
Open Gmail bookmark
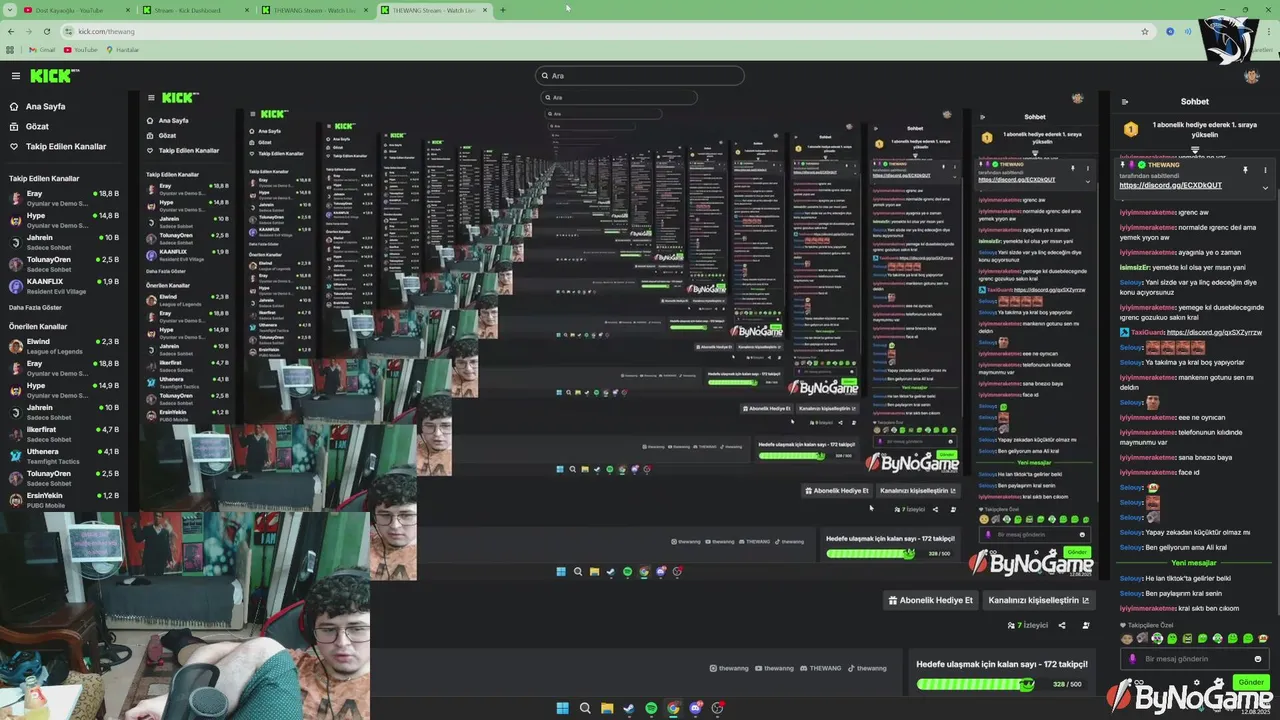click(x=42, y=49)
